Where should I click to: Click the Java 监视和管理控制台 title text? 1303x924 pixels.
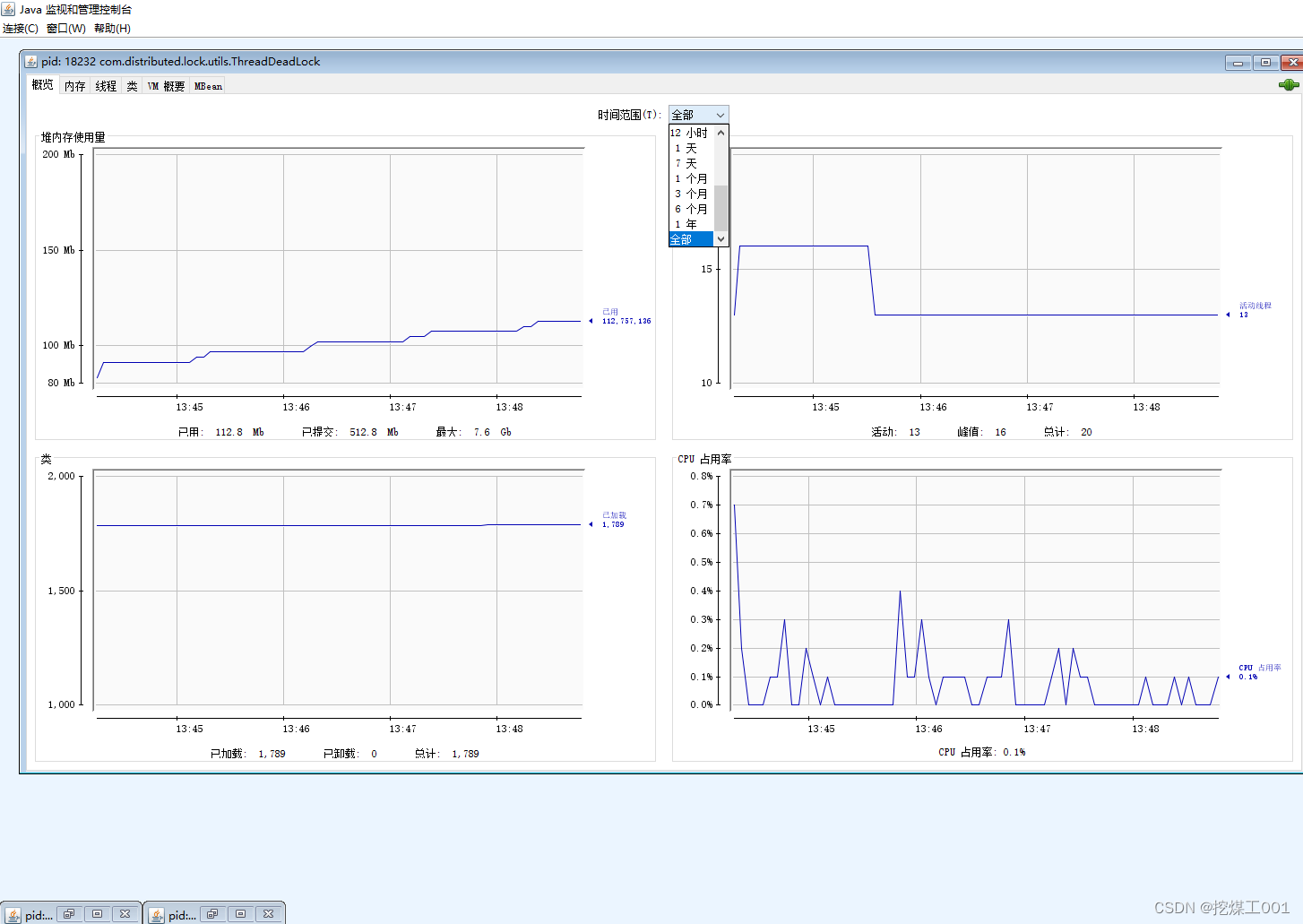[75, 9]
